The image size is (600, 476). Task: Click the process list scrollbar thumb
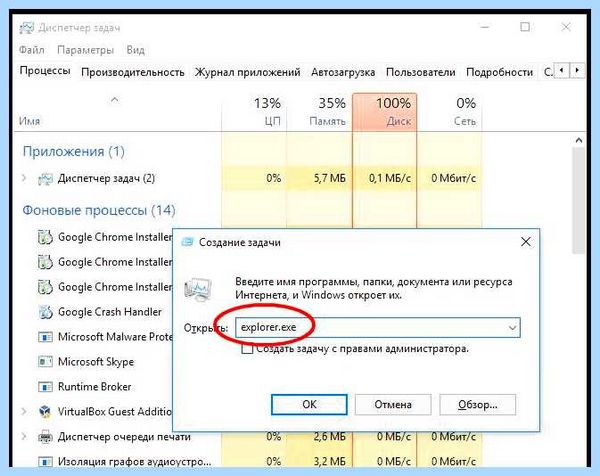[579, 200]
